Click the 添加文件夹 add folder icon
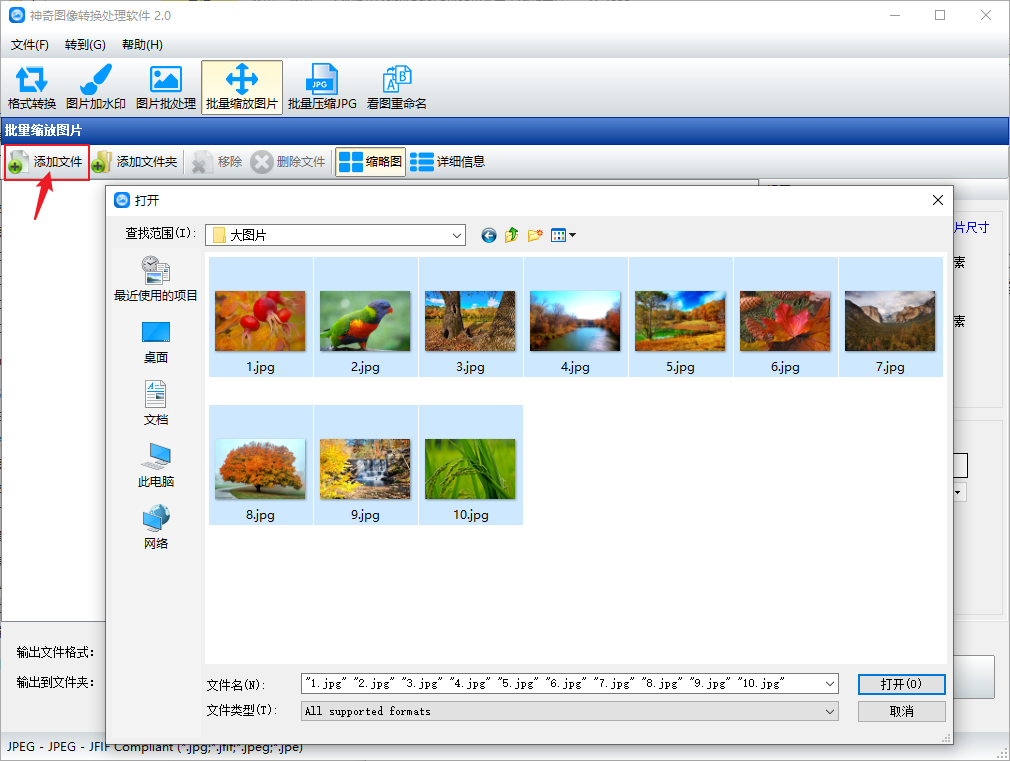The height and width of the screenshot is (761, 1010). pyautogui.click(x=102, y=162)
